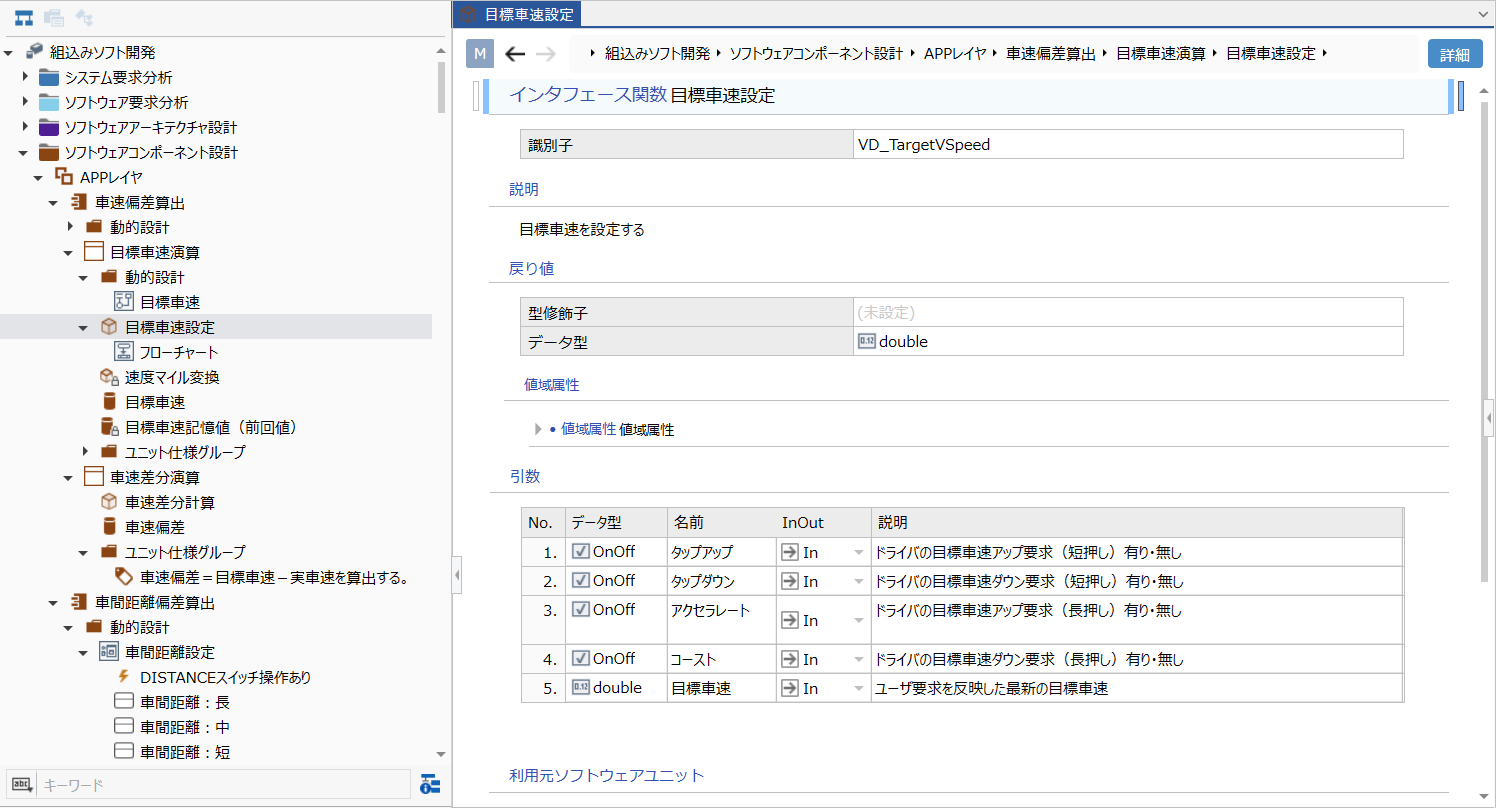Click the tree scrollbar down arrow

coord(441,755)
